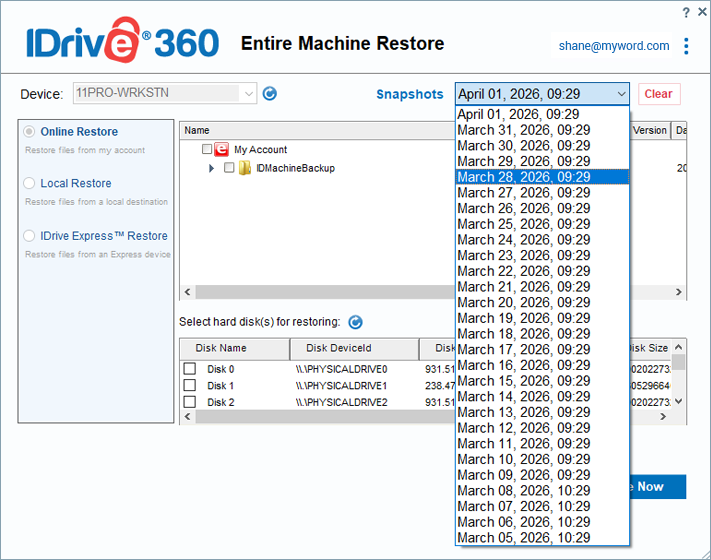Enable the Disk 2 checkbox
This screenshot has height=560, width=711.
(189, 402)
